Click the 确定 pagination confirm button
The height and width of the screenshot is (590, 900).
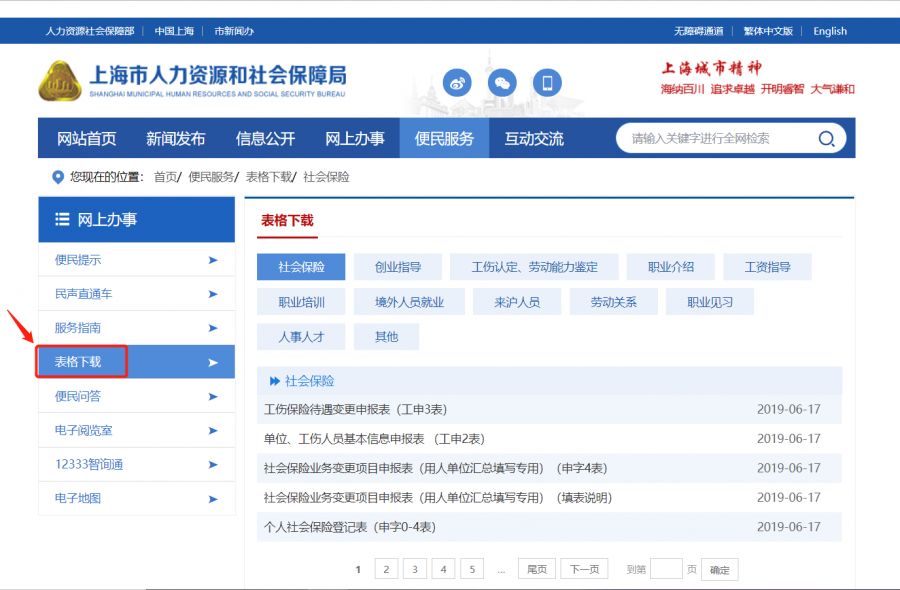[718, 568]
